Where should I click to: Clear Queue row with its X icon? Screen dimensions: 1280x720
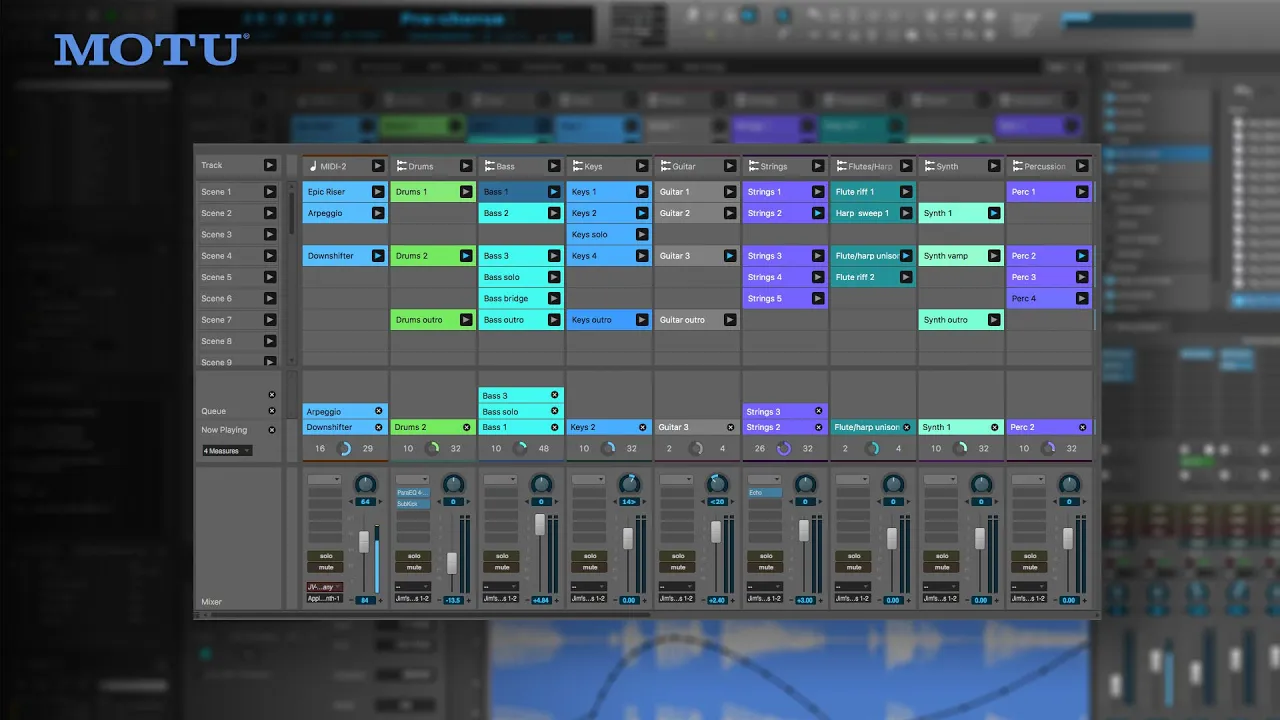click(x=272, y=411)
